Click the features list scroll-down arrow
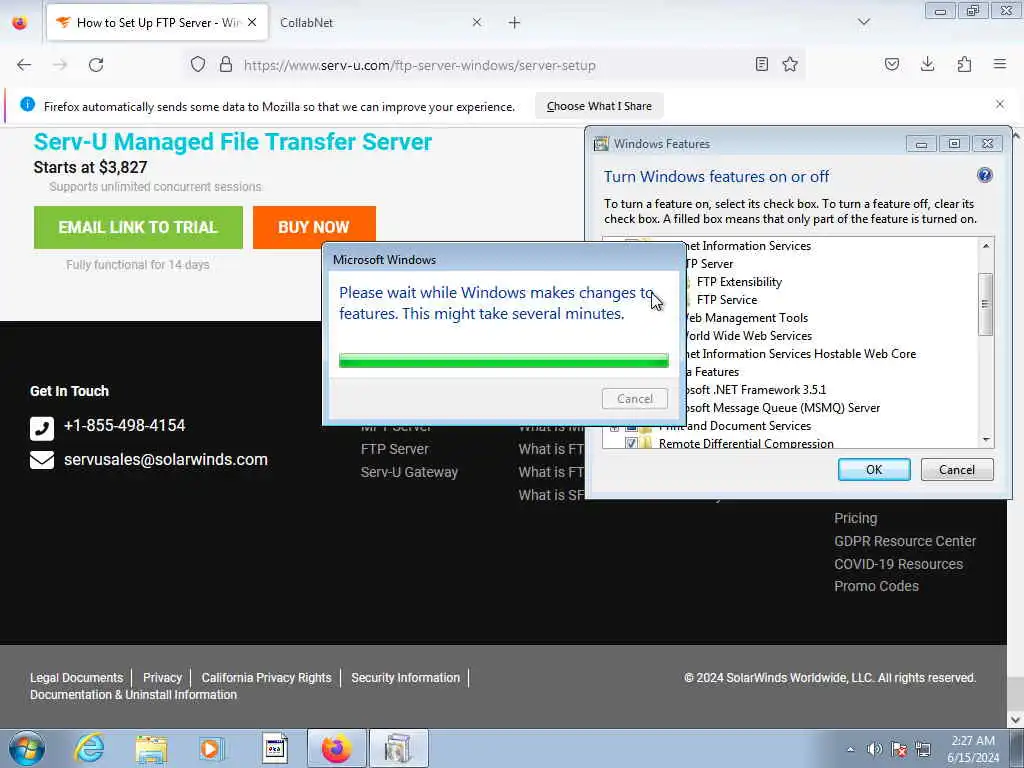Viewport: 1024px width, 768px height. (x=985, y=440)
